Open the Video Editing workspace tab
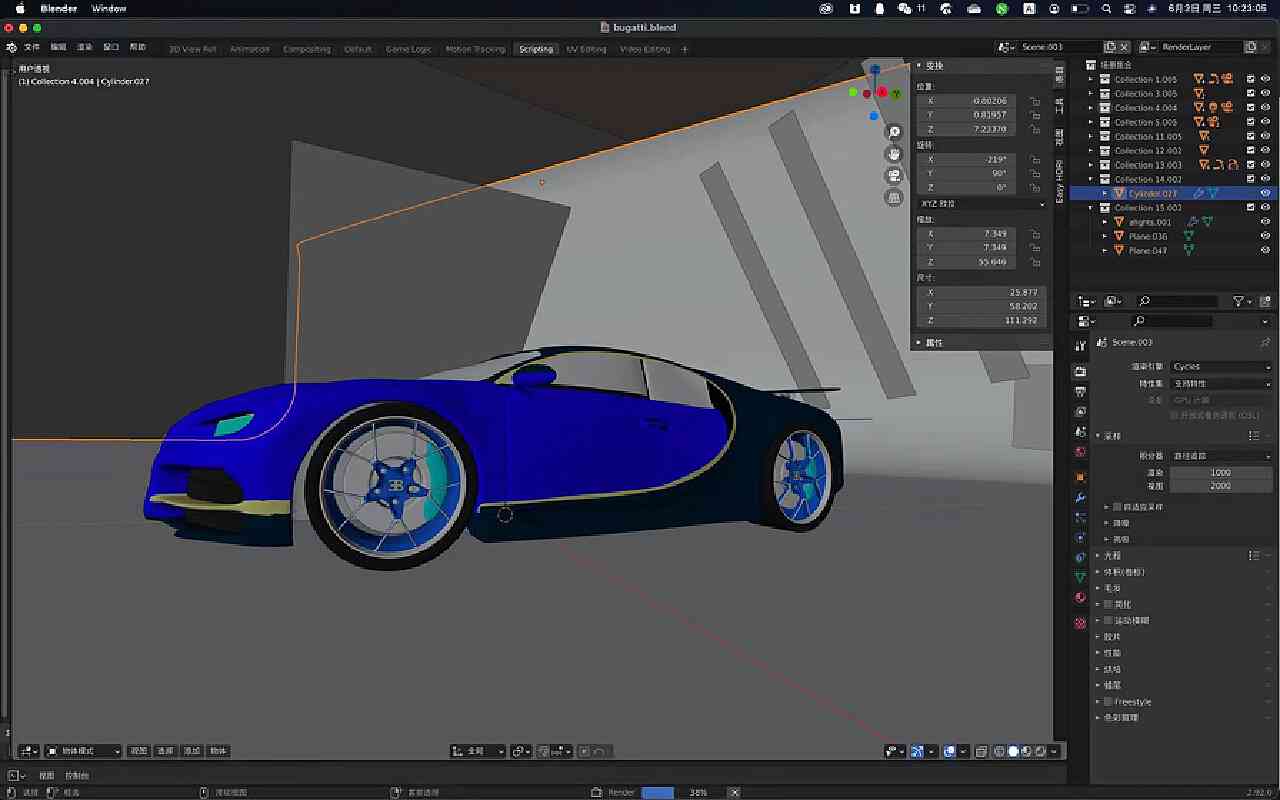 (645, 49)
